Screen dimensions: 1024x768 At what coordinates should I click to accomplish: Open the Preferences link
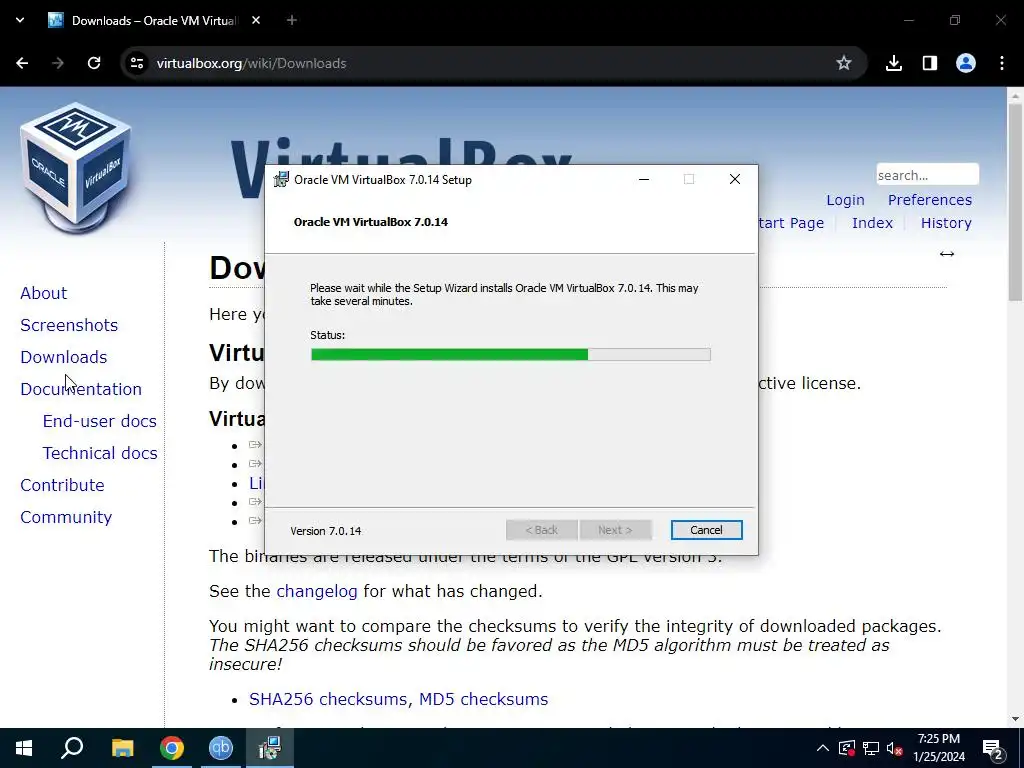pyautogui.click(x=929, y=200)
